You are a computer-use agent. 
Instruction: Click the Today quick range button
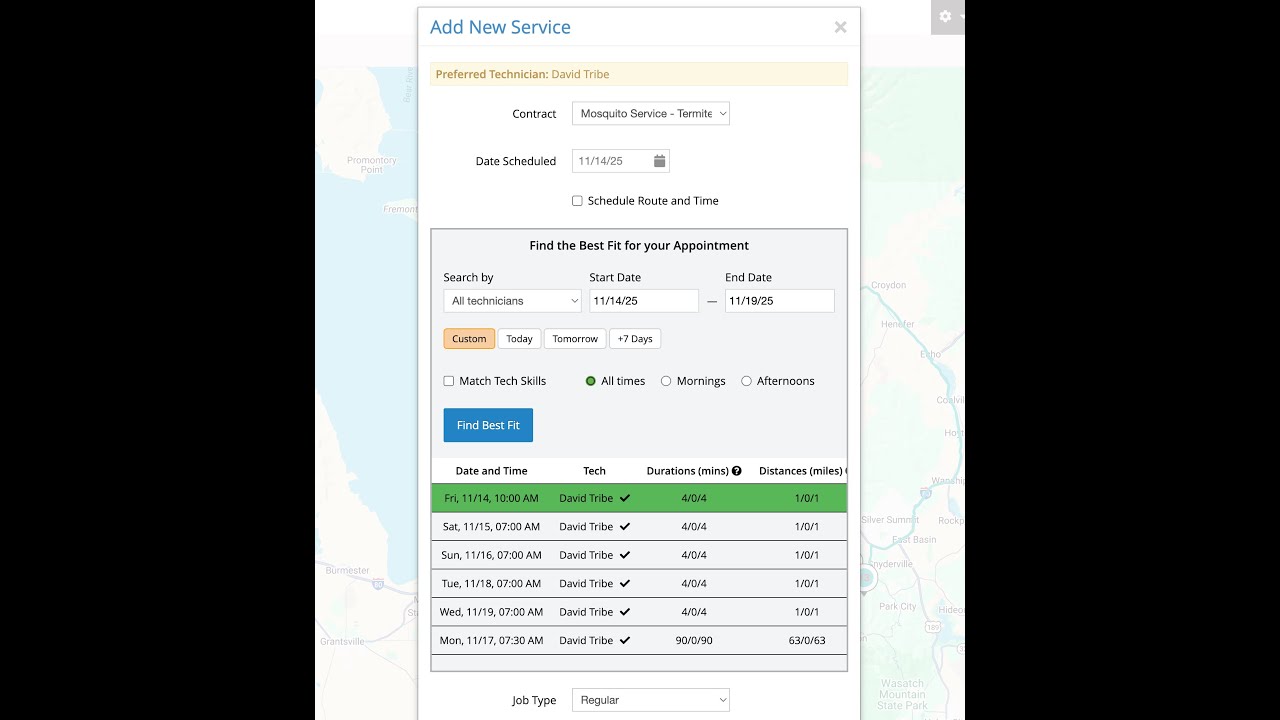519,339
